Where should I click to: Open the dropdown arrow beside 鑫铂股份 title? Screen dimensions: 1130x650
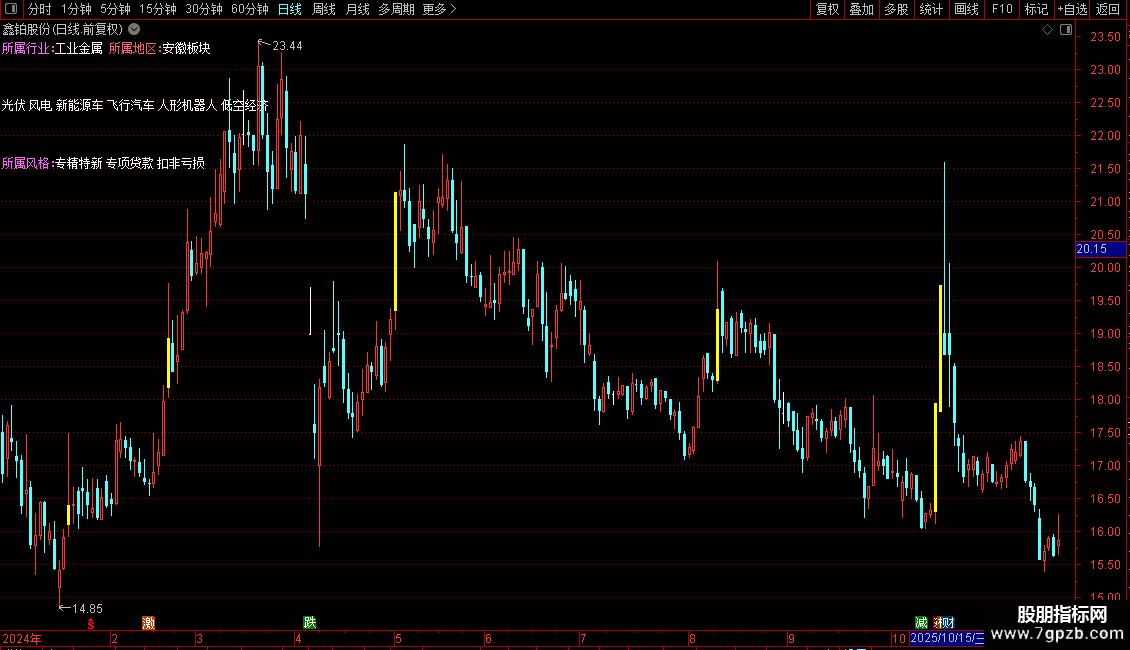click(x=134, y=29)
